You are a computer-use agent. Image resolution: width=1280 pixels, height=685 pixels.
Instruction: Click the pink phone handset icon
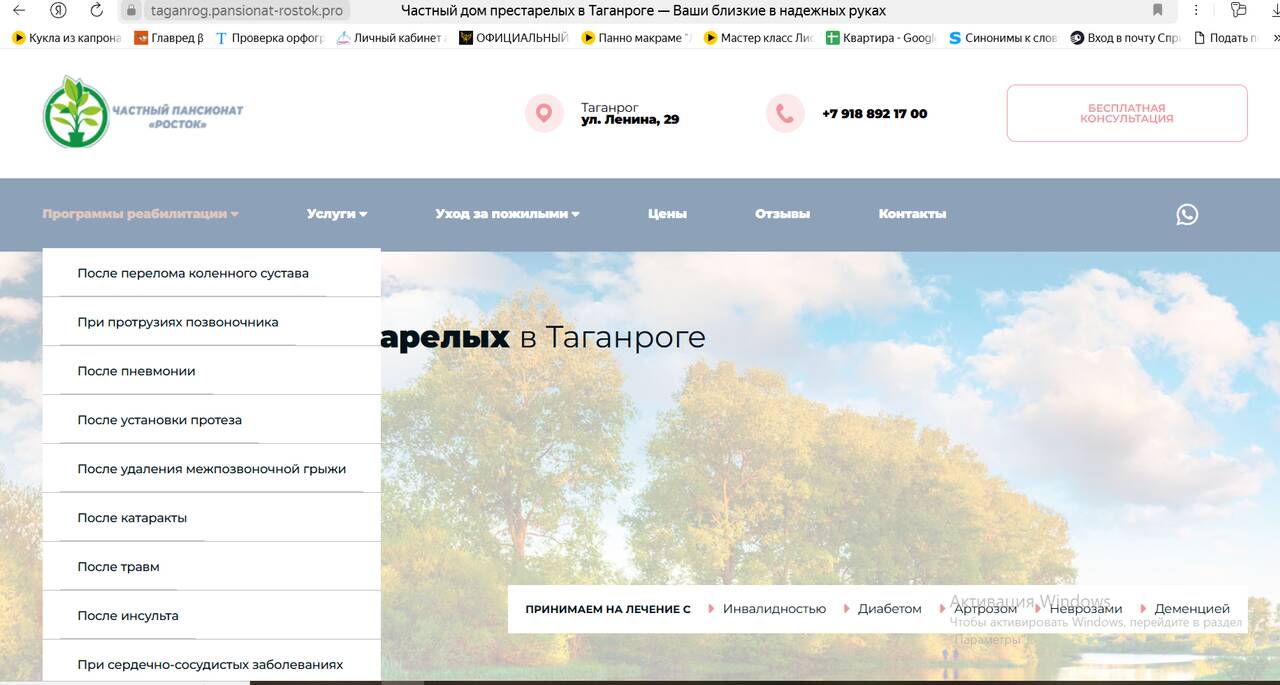coord(785,113)
